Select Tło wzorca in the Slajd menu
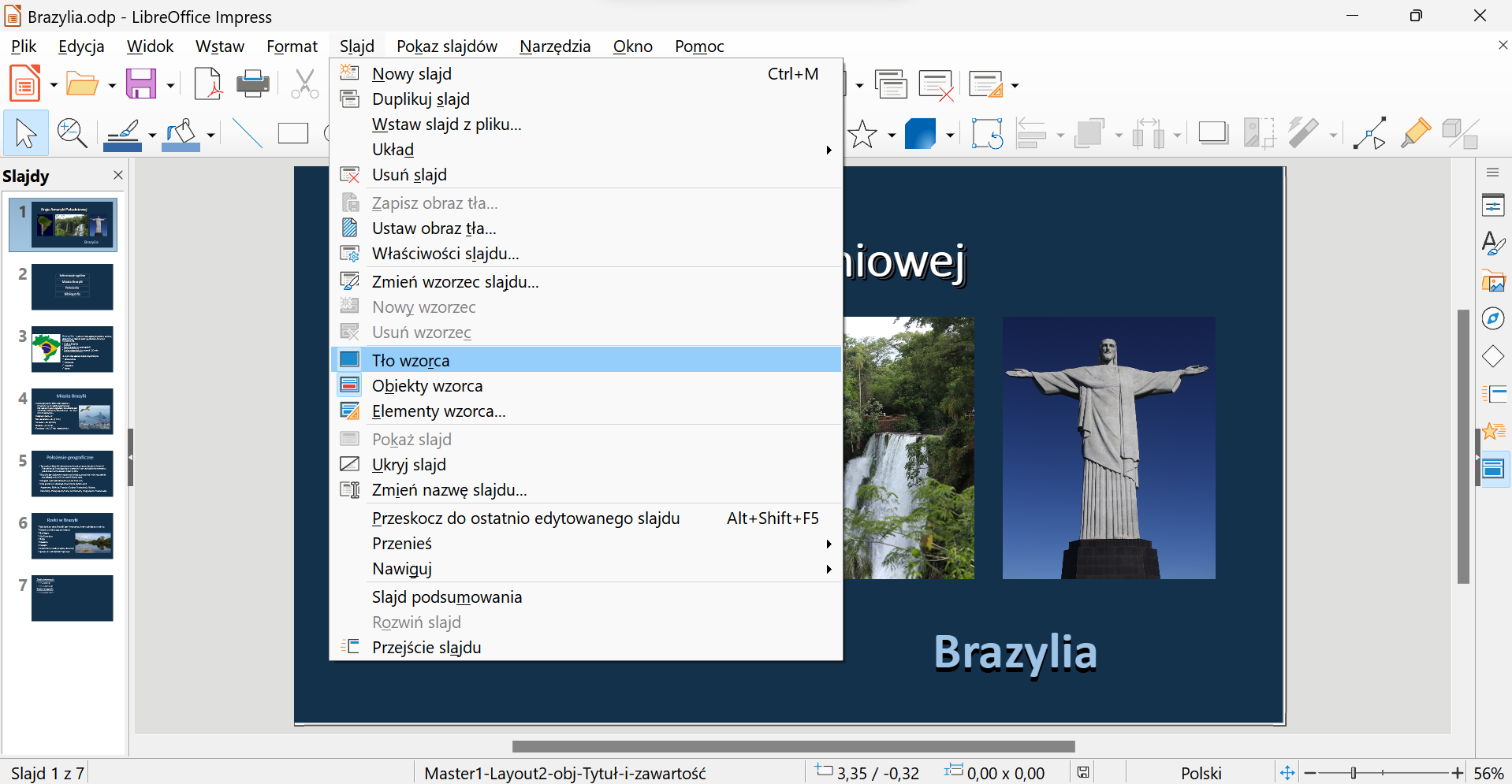This screenshot has width=1512, height=784. coord(410,359)
